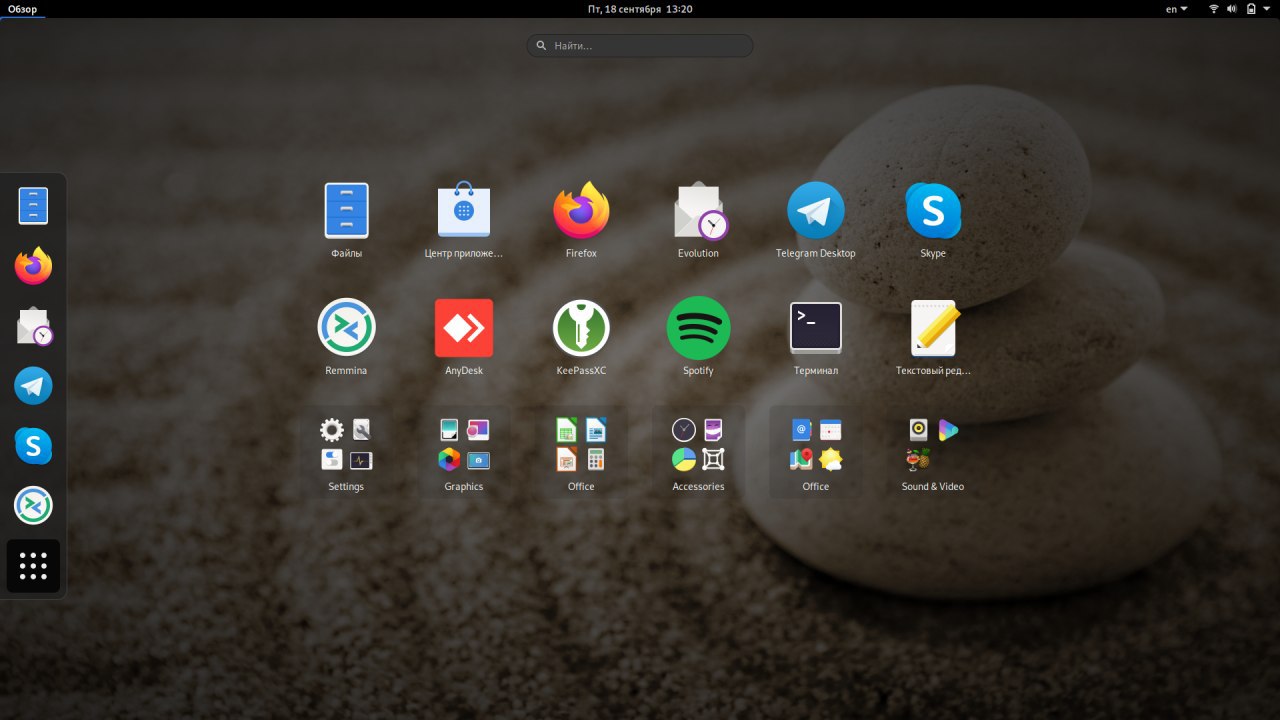
Task: Open Telegram Desktop from the app grid
Action: click(x=816, y=211)
